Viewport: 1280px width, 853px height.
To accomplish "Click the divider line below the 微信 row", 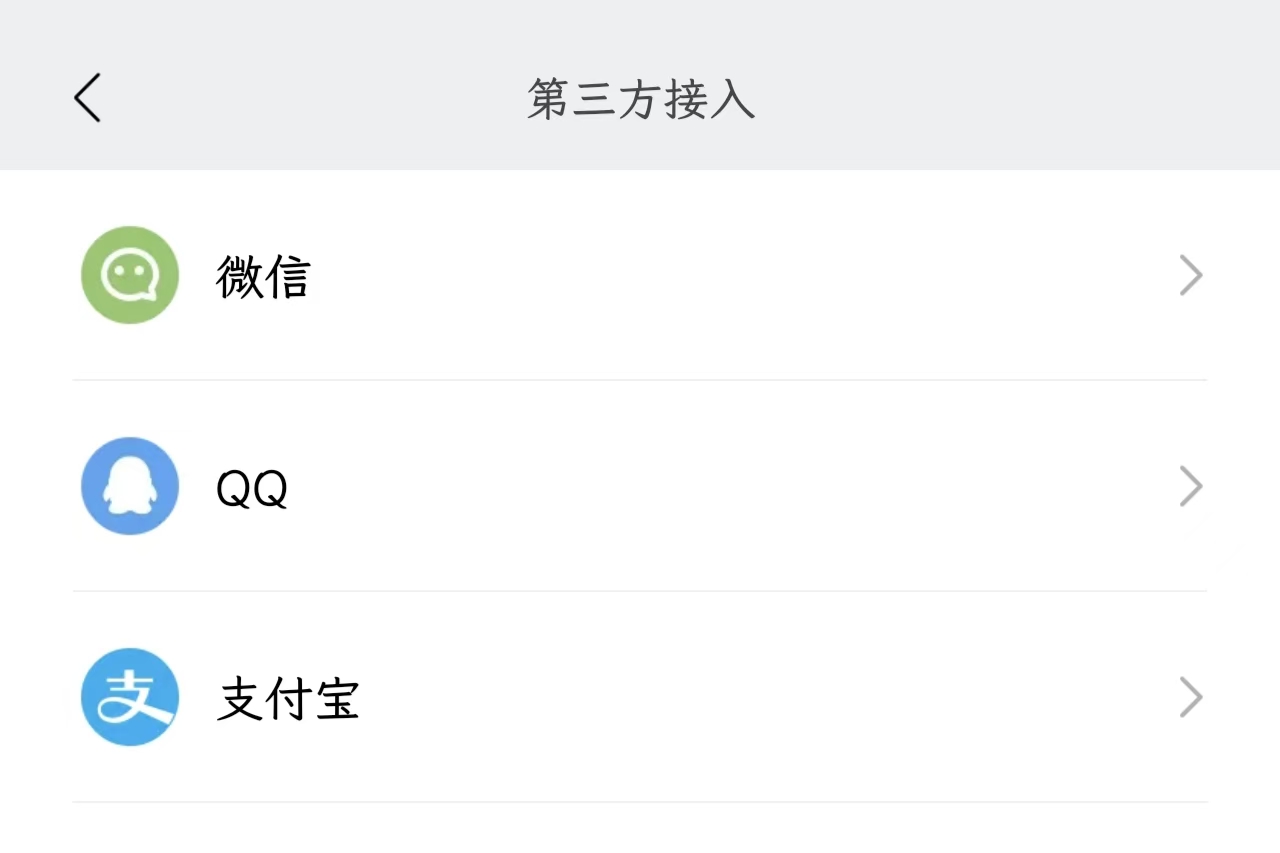I will click(640, 380).
